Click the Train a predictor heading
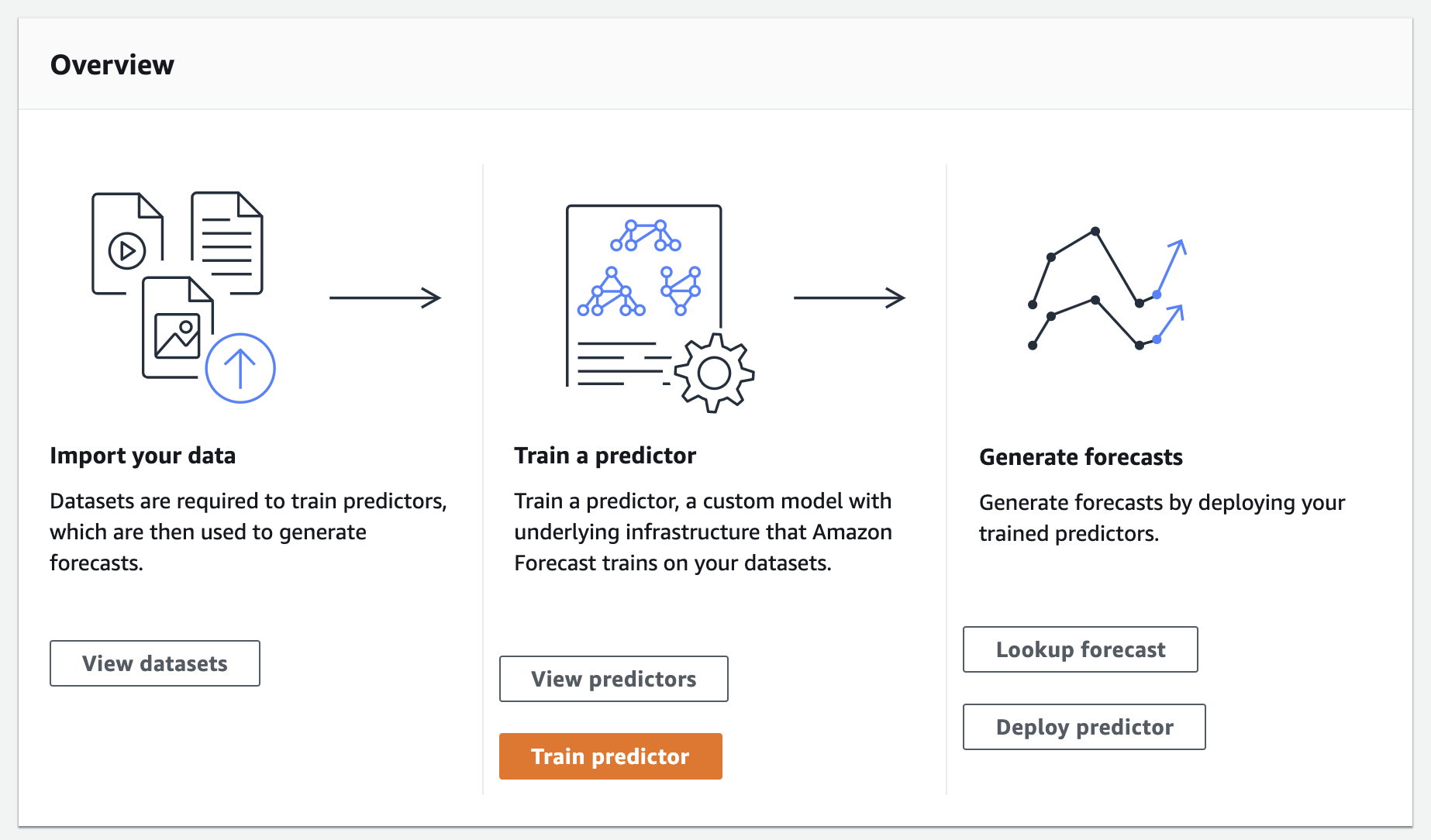 click(x=605, y=456)
